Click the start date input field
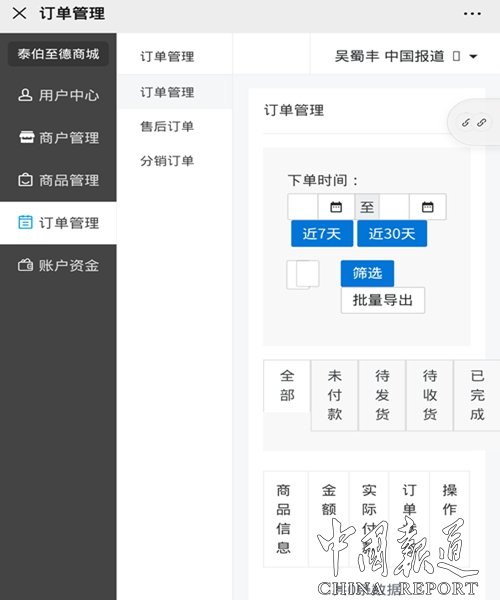This screenshot has height=600, width=500. [303, 207]
